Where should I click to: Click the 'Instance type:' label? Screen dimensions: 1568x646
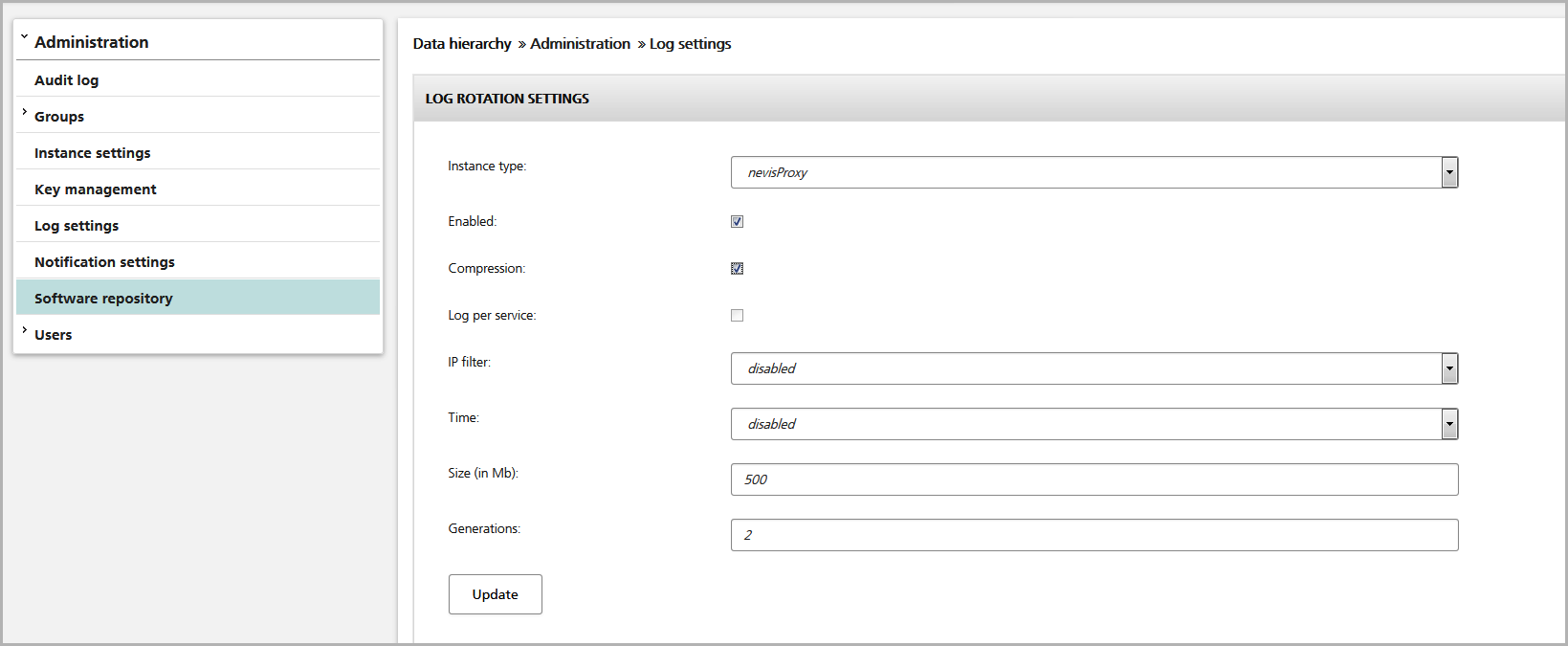tap(487, 166)
